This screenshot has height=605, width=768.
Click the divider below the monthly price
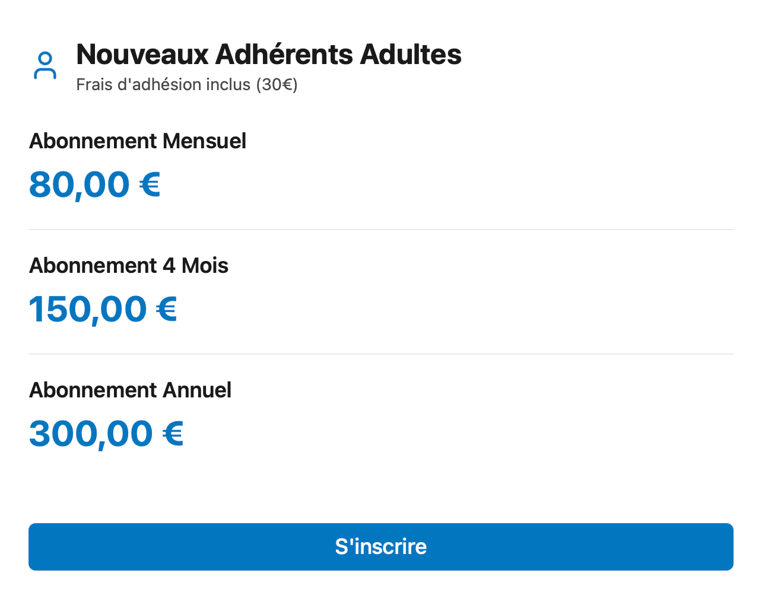[x=380, y=230]
